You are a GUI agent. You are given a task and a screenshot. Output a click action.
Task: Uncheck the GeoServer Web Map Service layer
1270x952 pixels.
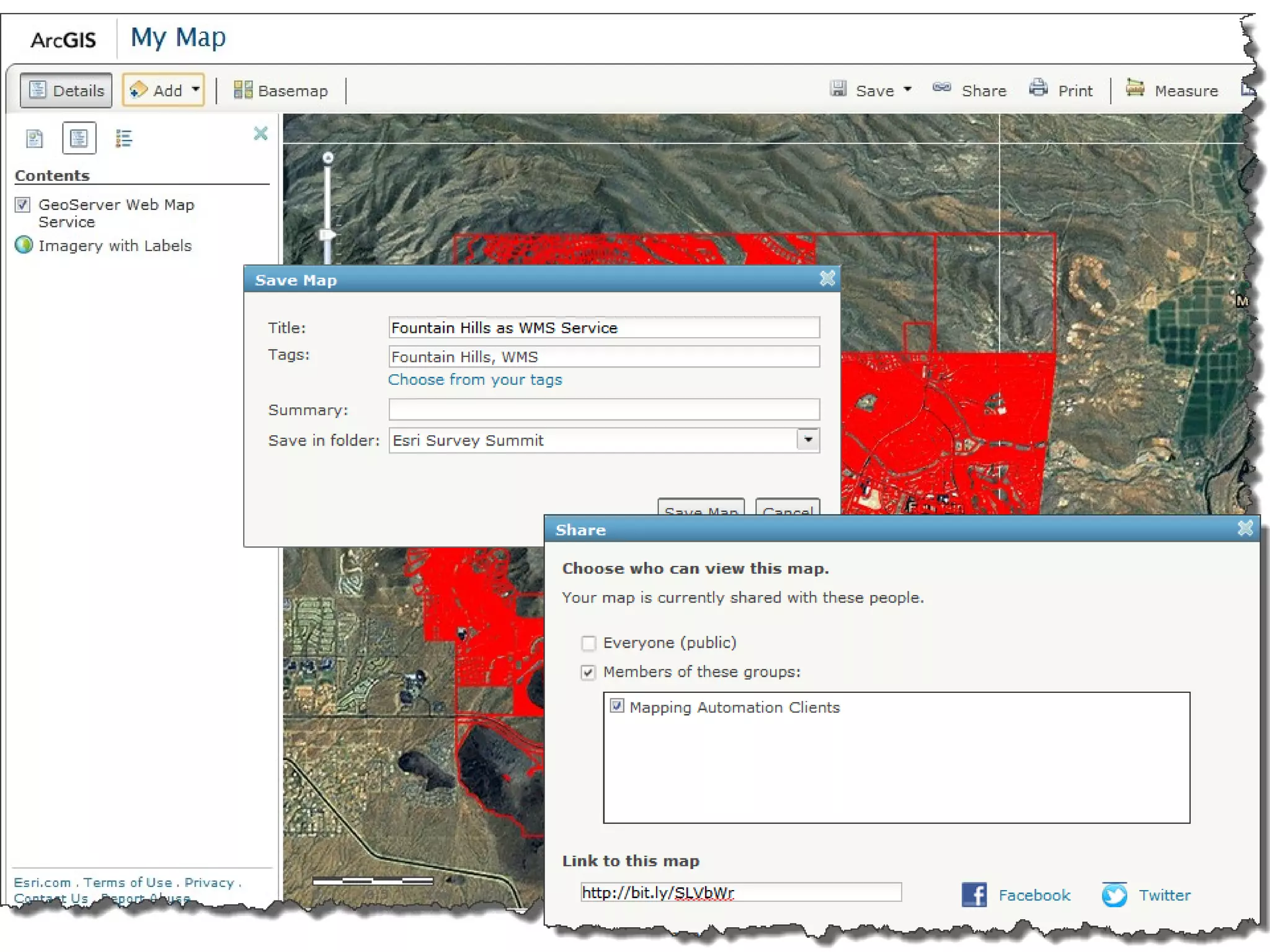(x=23, y=205)
